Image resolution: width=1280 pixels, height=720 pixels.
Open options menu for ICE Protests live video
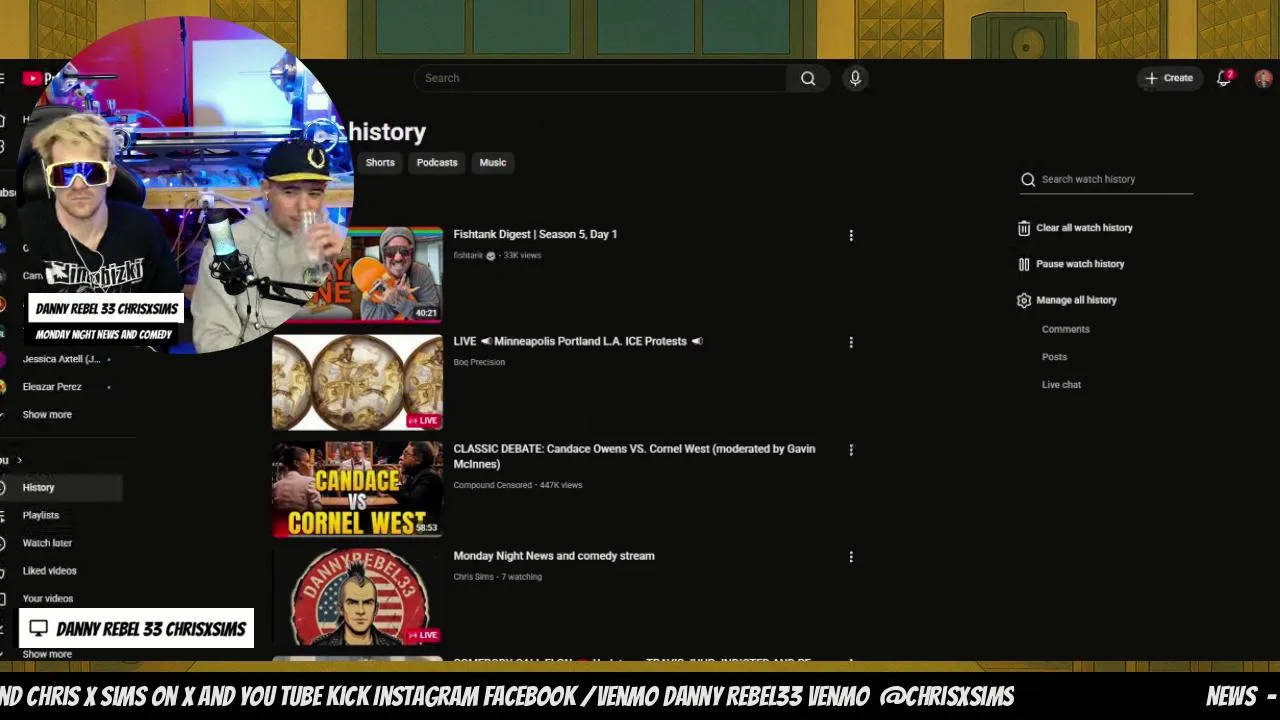point(851,342)
